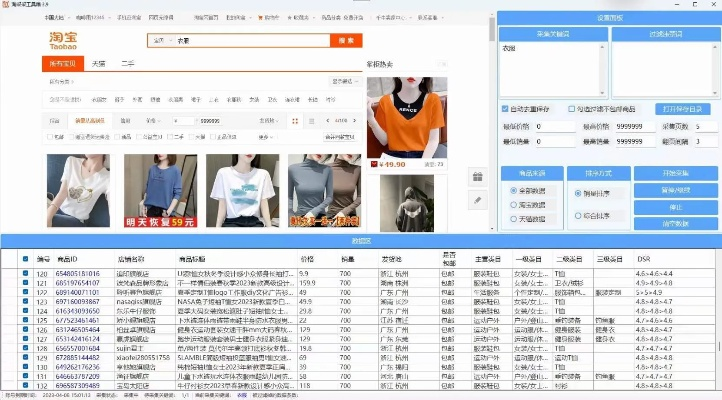Toggle the select-all checkbox in the table header
The width and height of the screenshot is (722, 400).
point(25,259)
